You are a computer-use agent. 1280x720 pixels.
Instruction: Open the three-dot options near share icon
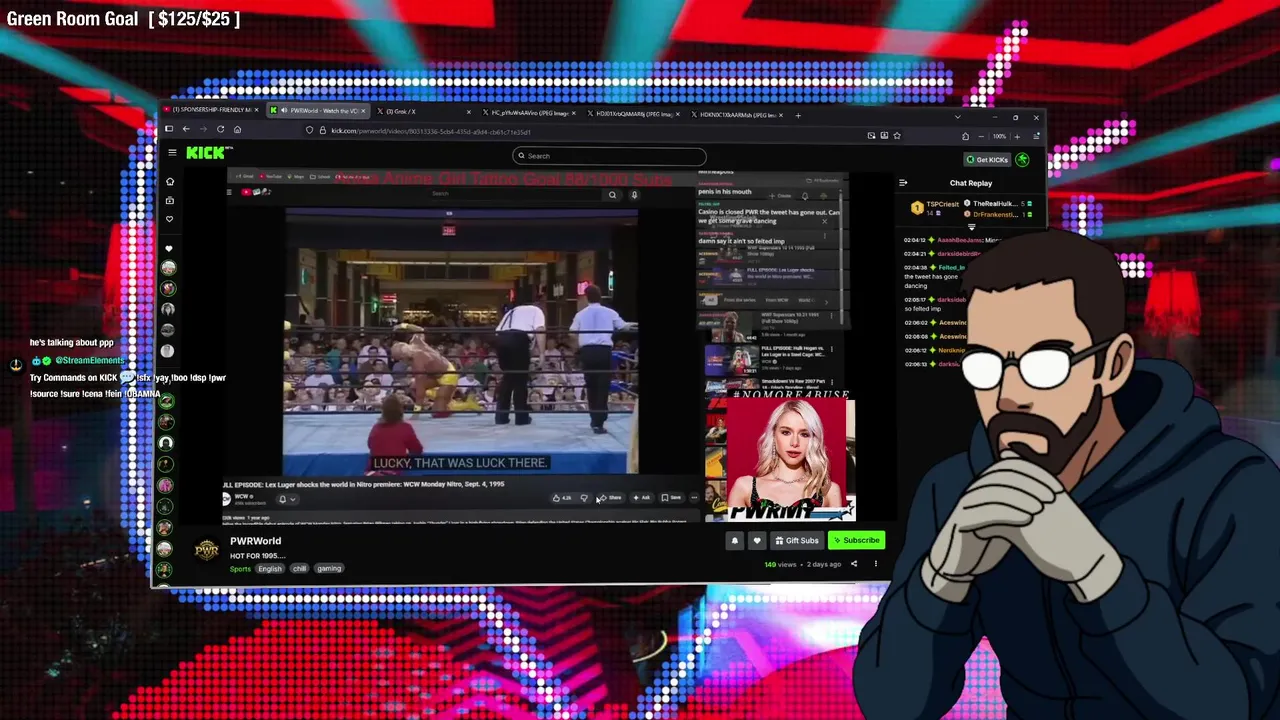pyautogui.click(x=876, y=564)
